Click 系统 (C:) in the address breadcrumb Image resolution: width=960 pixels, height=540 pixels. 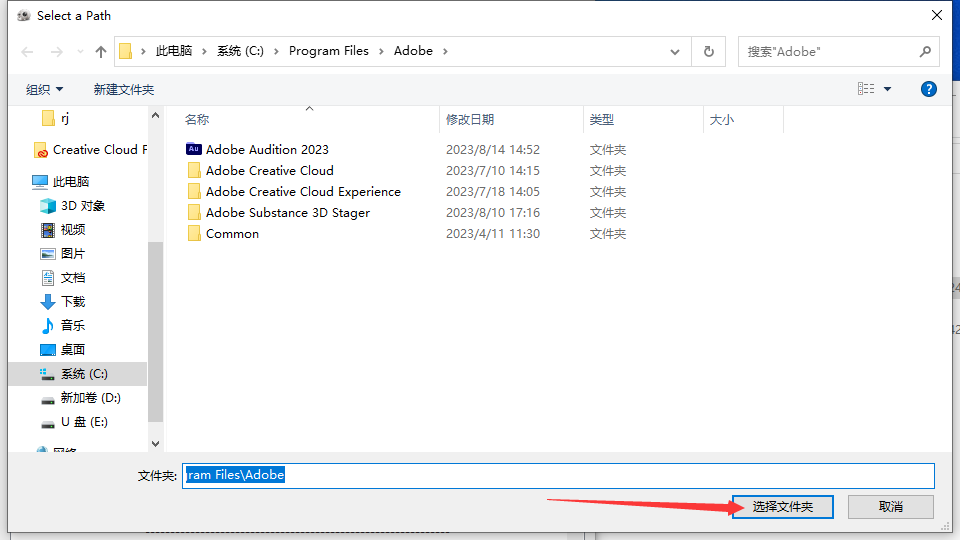point(240,51)
